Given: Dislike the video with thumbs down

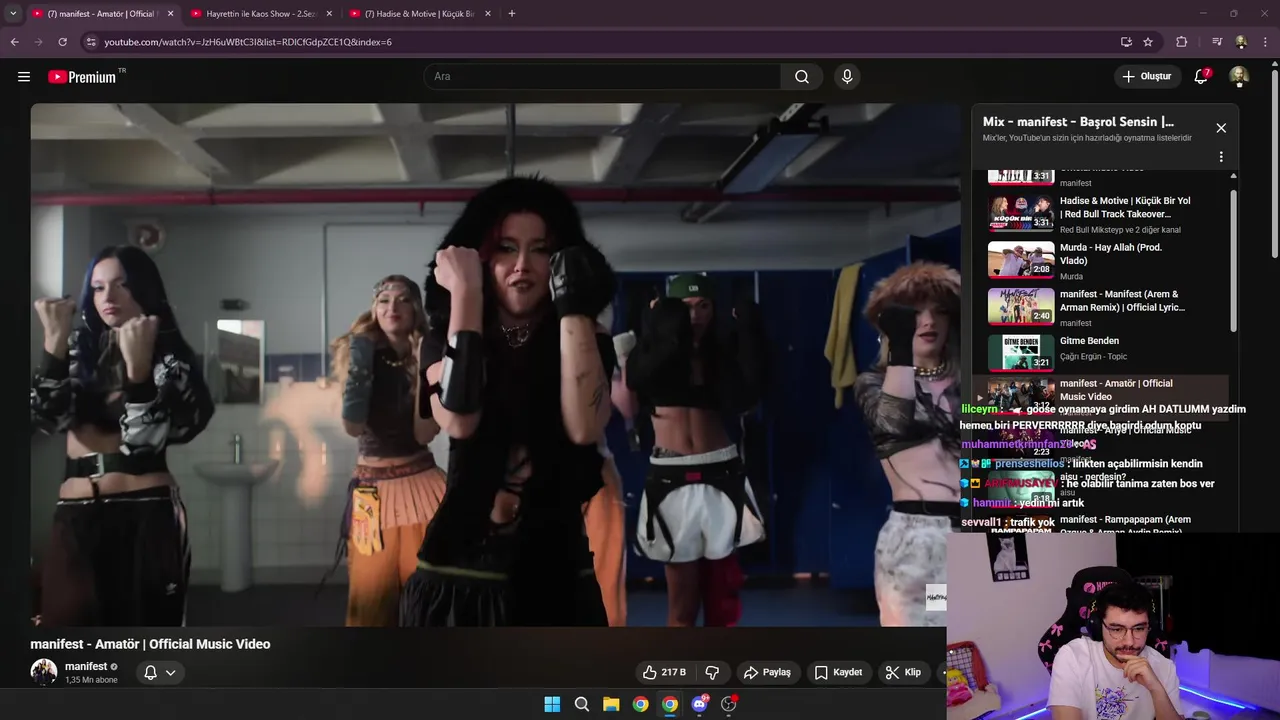Looking at the screenshot, I should pos(713,672).
